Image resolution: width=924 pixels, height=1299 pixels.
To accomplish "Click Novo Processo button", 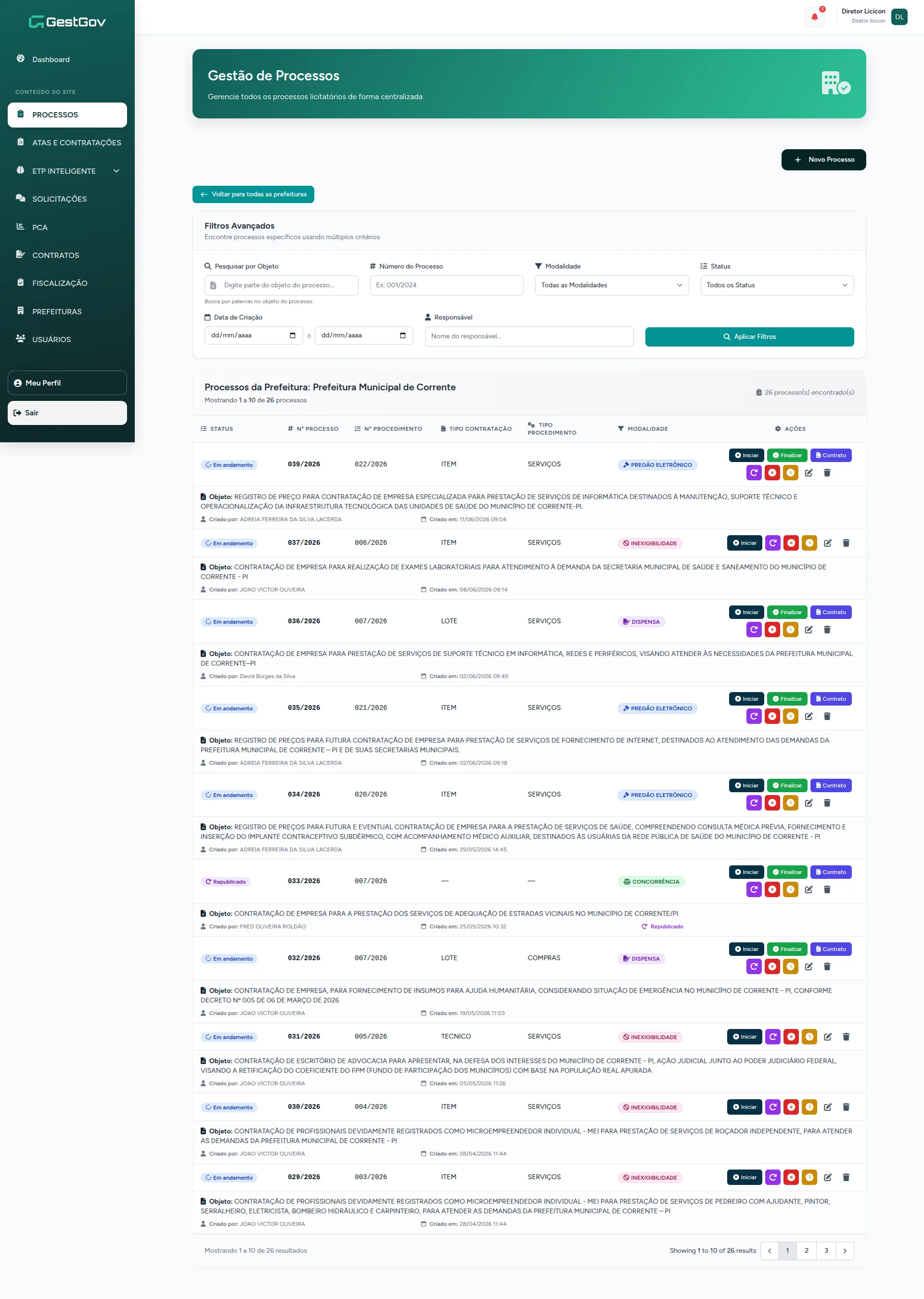I will click(x=823, y=159).
